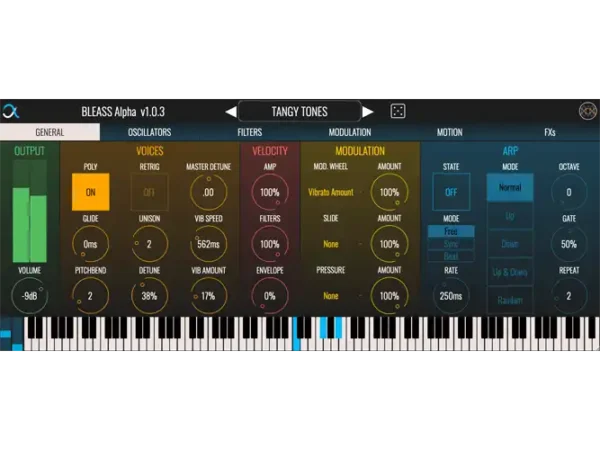600x450 pixels.
Task: Click the VOLUME -9dB knob
Action: pyautogui.click(x=29, y=296)
